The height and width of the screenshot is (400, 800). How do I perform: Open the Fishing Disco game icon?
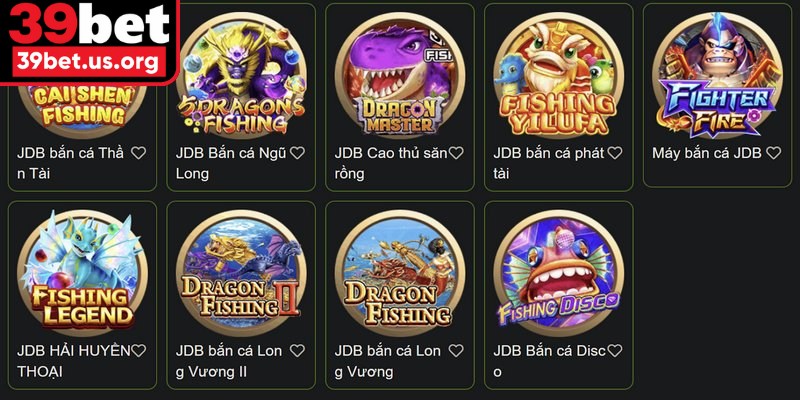tap(558, 273)
